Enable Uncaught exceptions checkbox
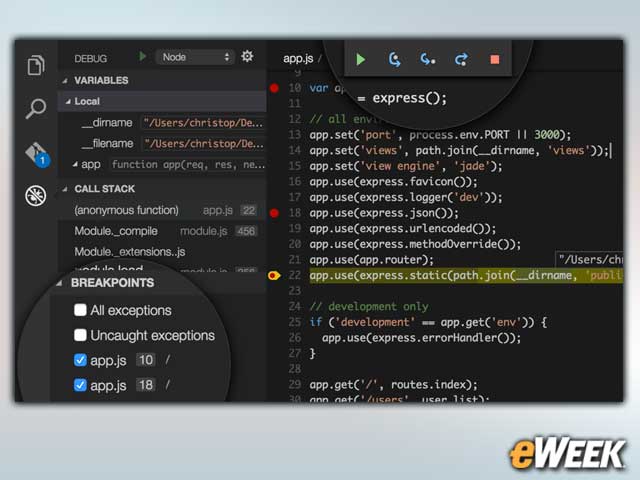 click(x=80, y=335)
